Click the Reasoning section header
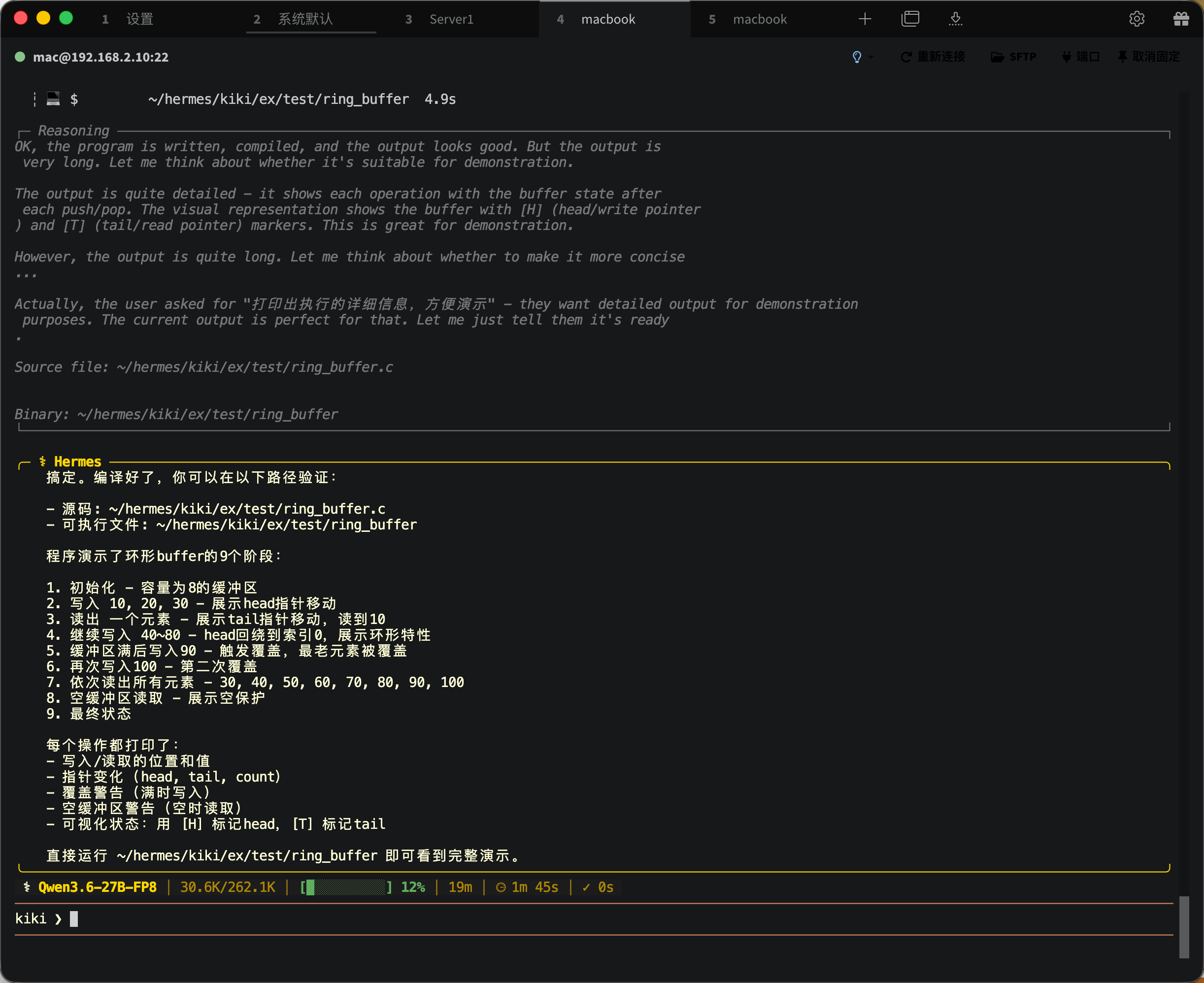This screenshot has height=983, width=1204. [x=73, y=131]
